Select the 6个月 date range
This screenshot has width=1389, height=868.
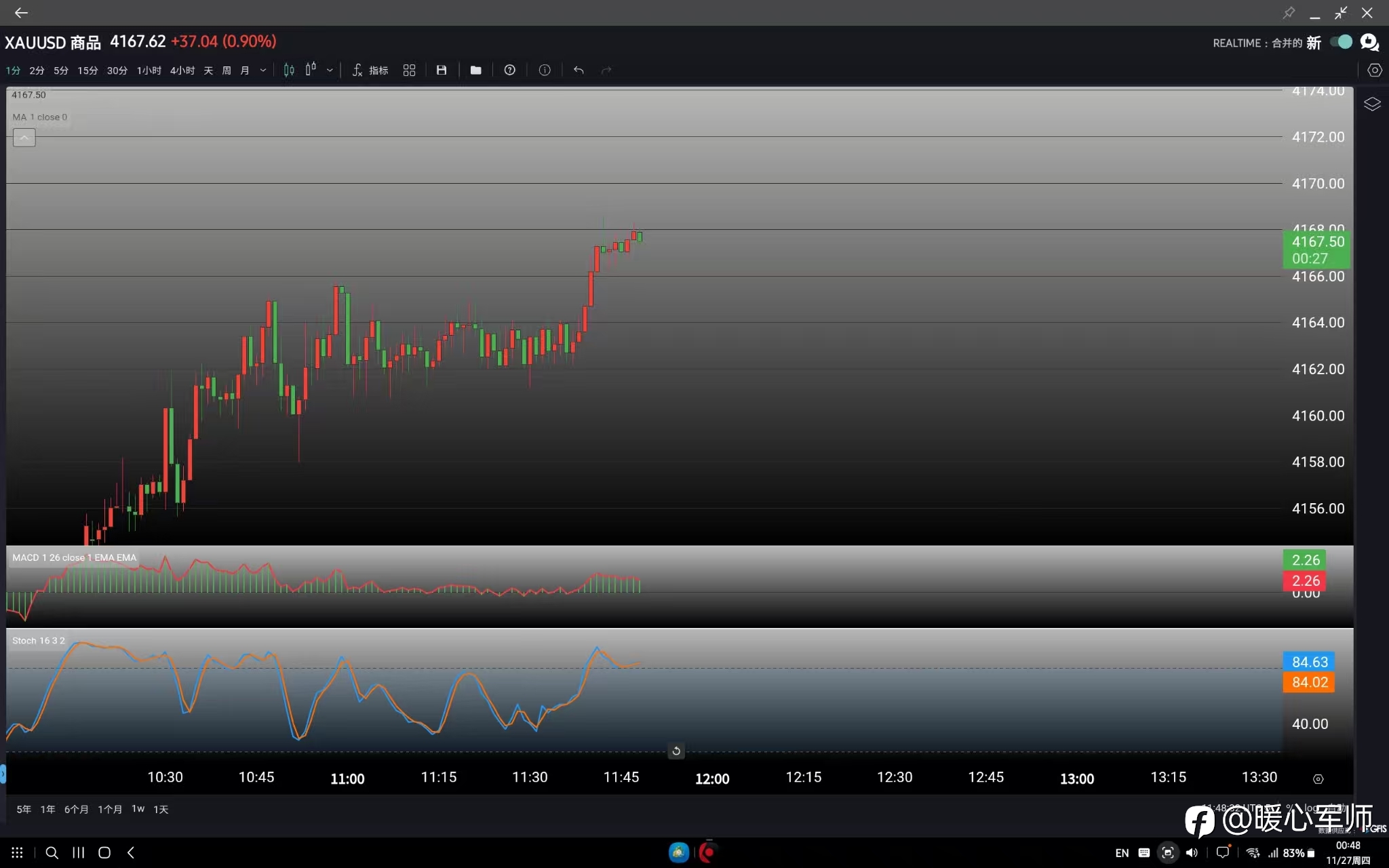tap(76, 809)
